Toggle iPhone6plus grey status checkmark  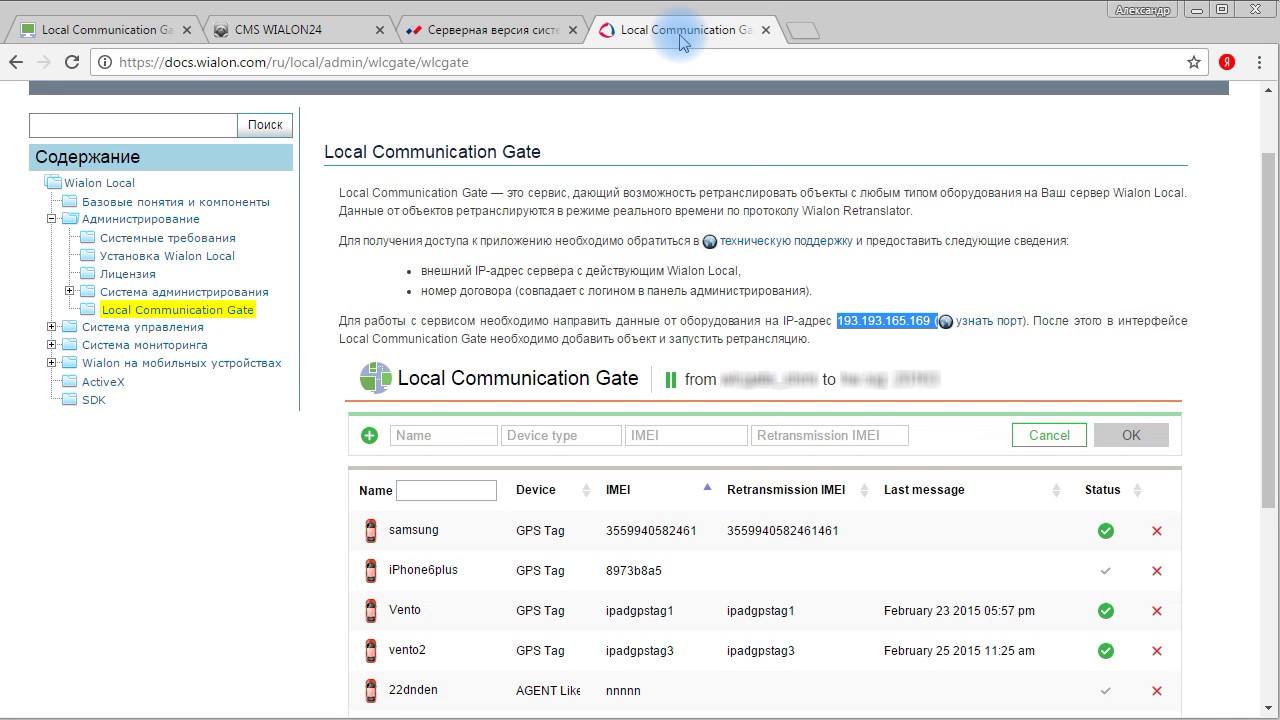coord(1106,571)
